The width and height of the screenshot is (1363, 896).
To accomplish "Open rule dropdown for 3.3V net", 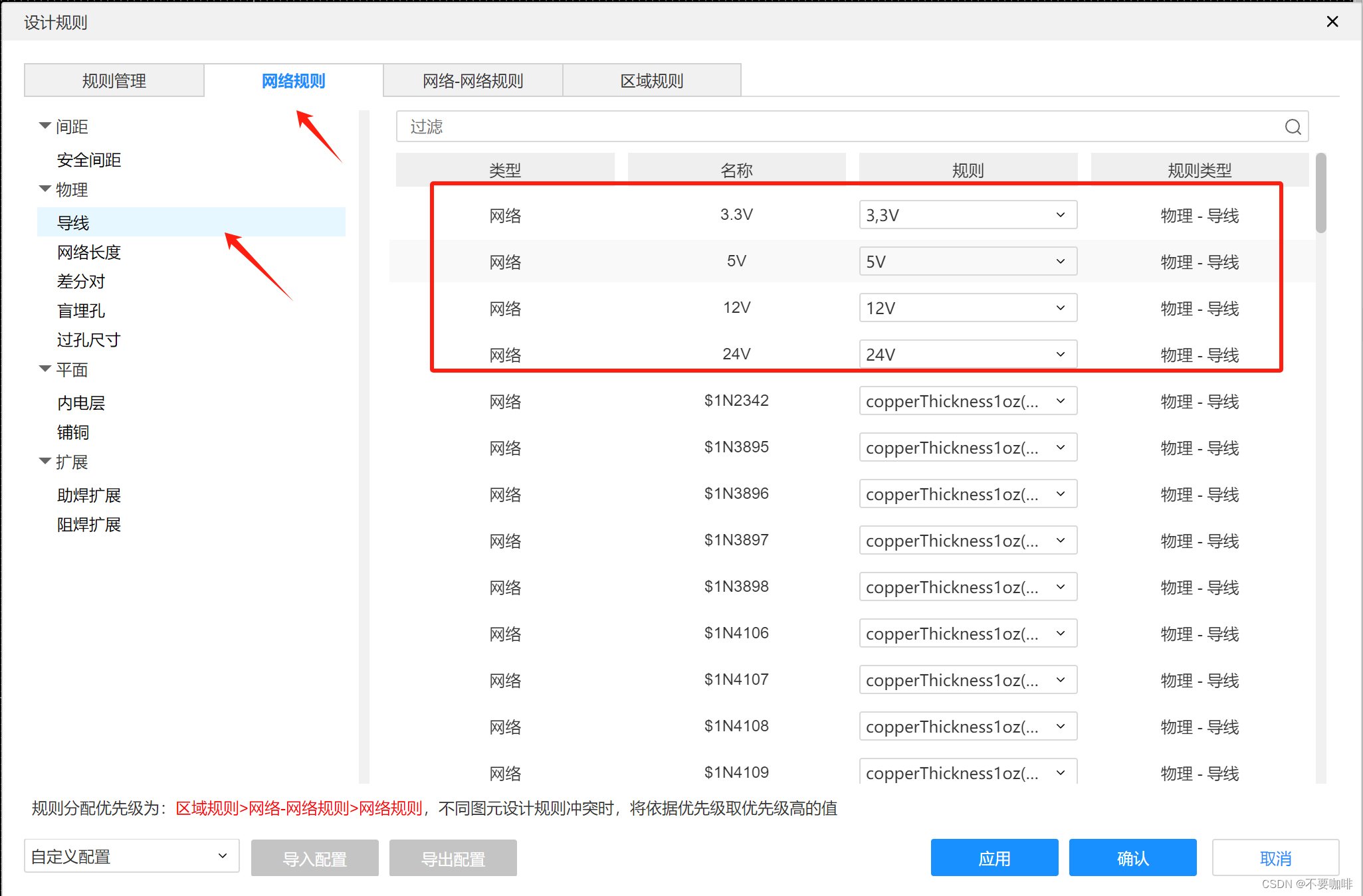I will click(x=968, y=215).
